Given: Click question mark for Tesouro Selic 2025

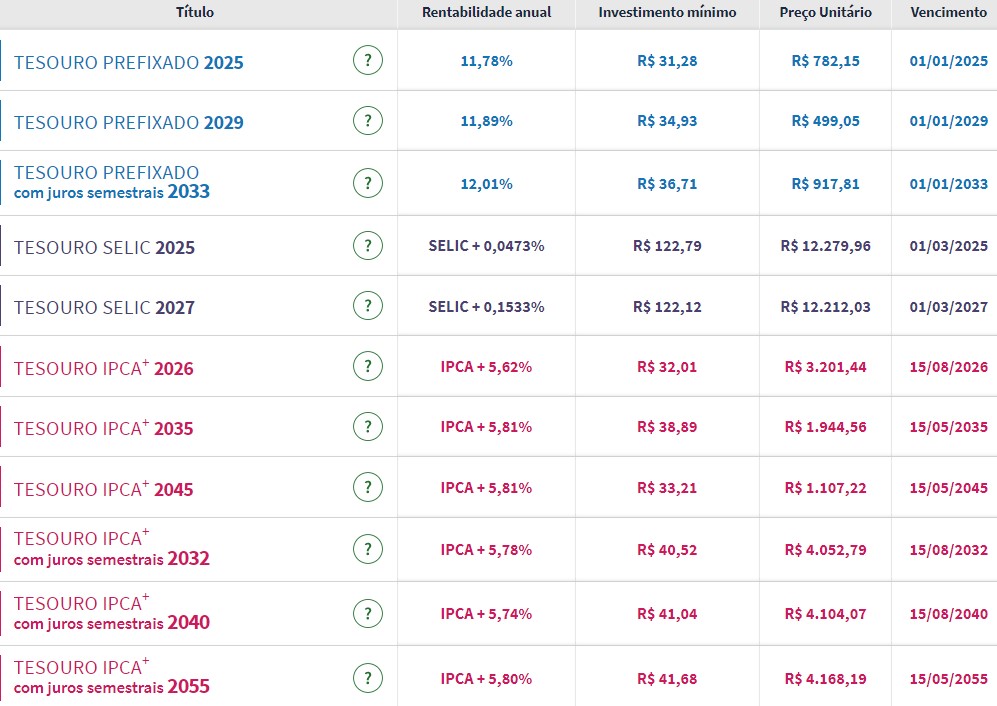Looking at the screenshot, I should [368, 246].
